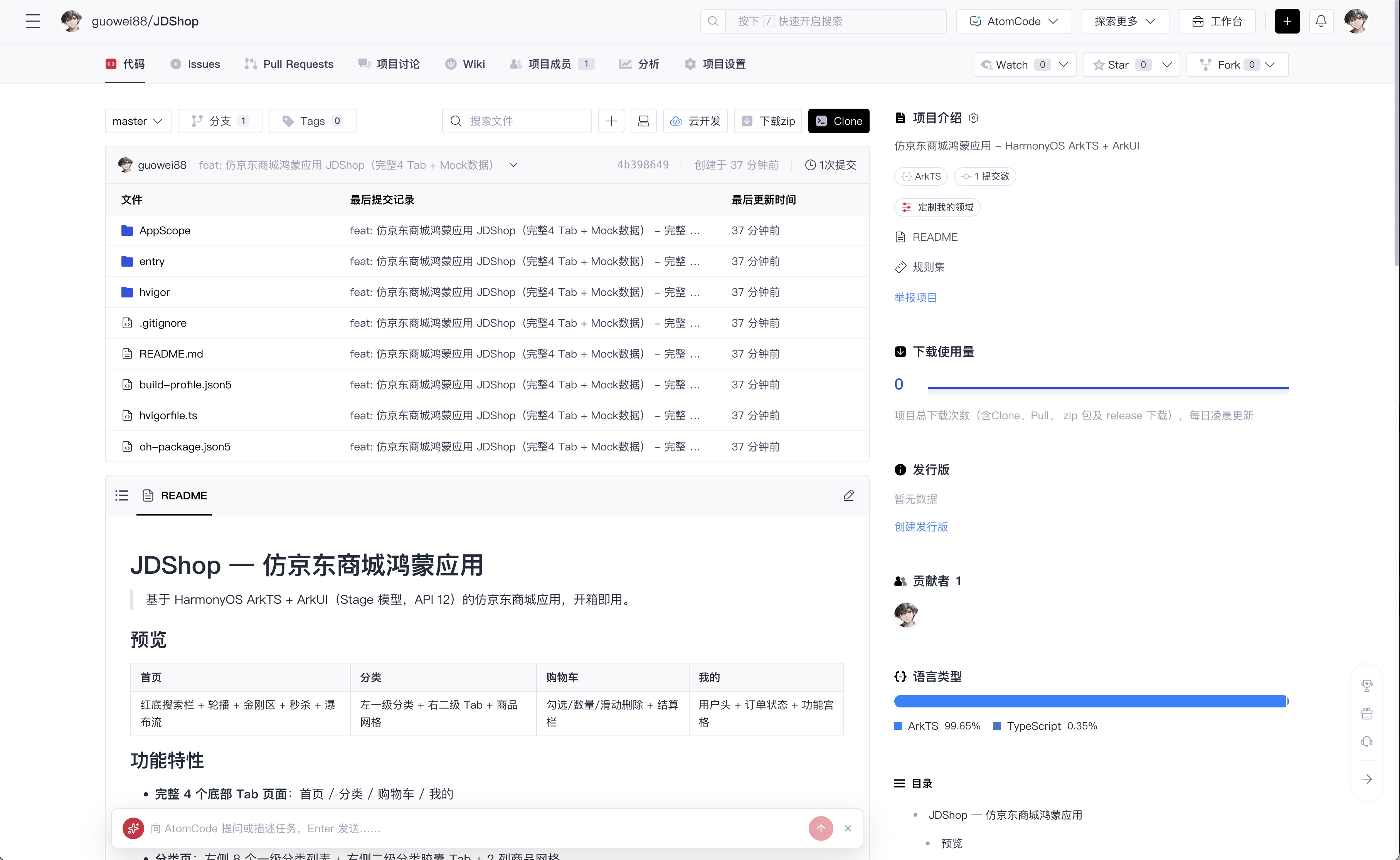Click the monitor icon beside file search
This screenshot has width=1400, height=860.
click(x=643, y=121)
